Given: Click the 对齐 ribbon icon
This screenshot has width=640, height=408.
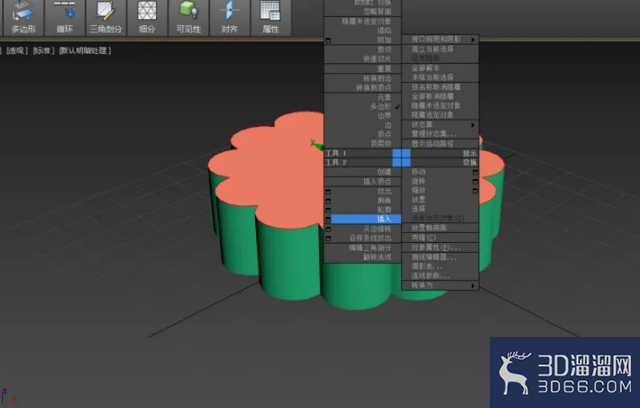Looking at the screenshot, I should pos(229,18).
